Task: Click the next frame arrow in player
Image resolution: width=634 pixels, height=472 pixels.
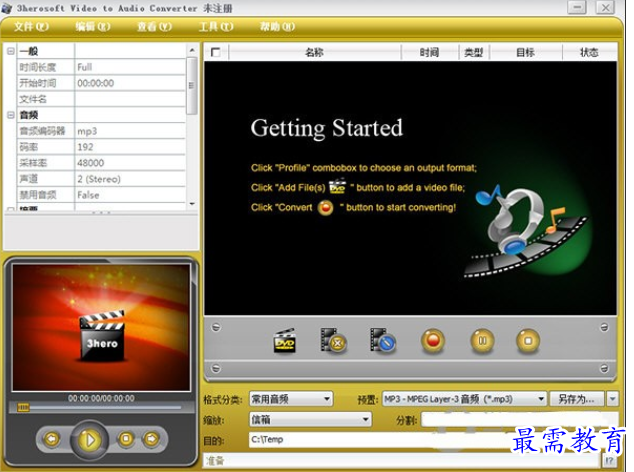Action: click(x=152, y=439)
